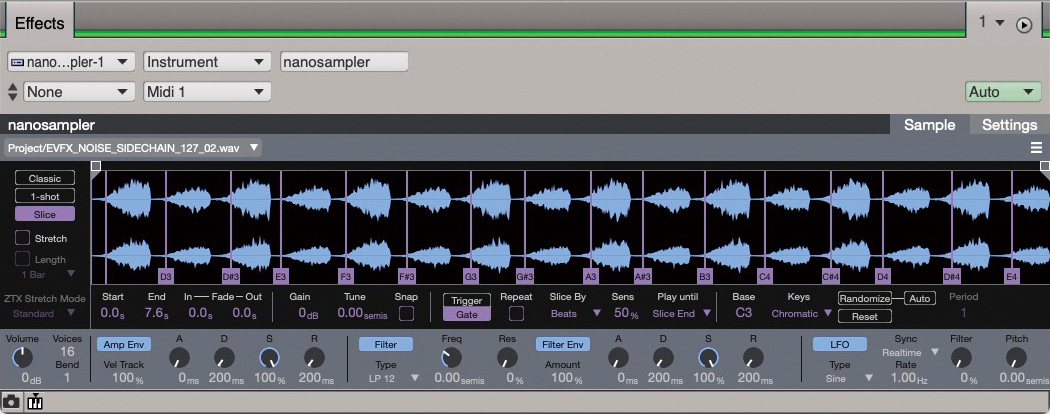Select the F#3 slice marker
This screenshot has height=414, width=1050.
tap(406, 276)
